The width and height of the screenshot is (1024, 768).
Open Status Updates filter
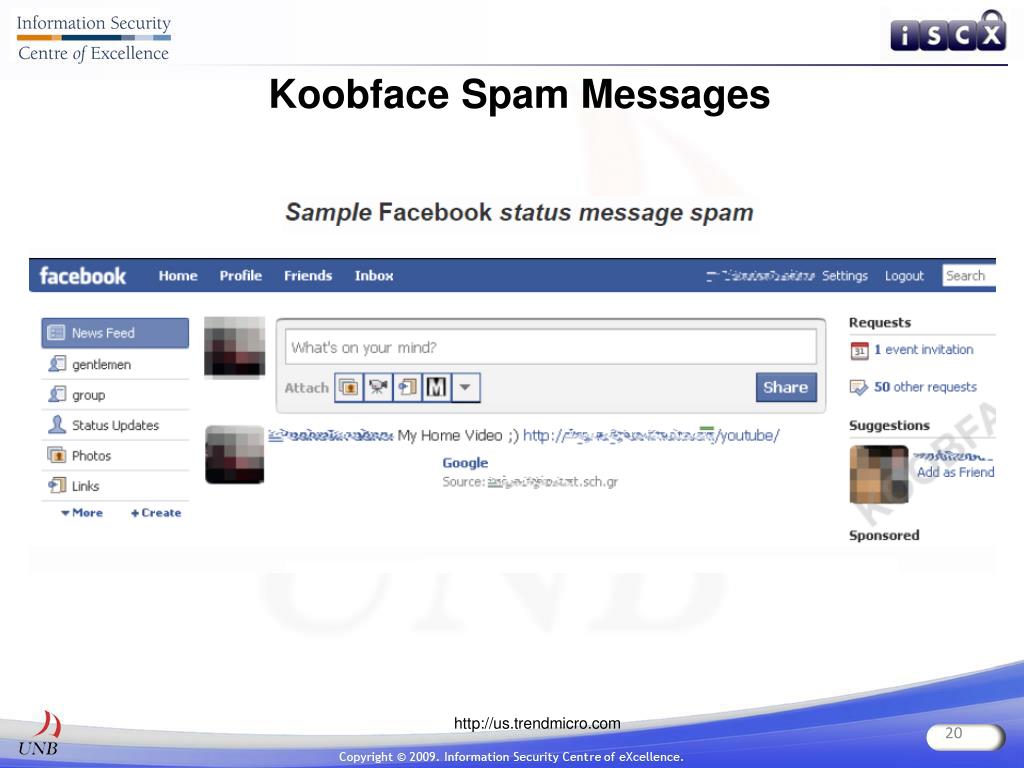115,425
